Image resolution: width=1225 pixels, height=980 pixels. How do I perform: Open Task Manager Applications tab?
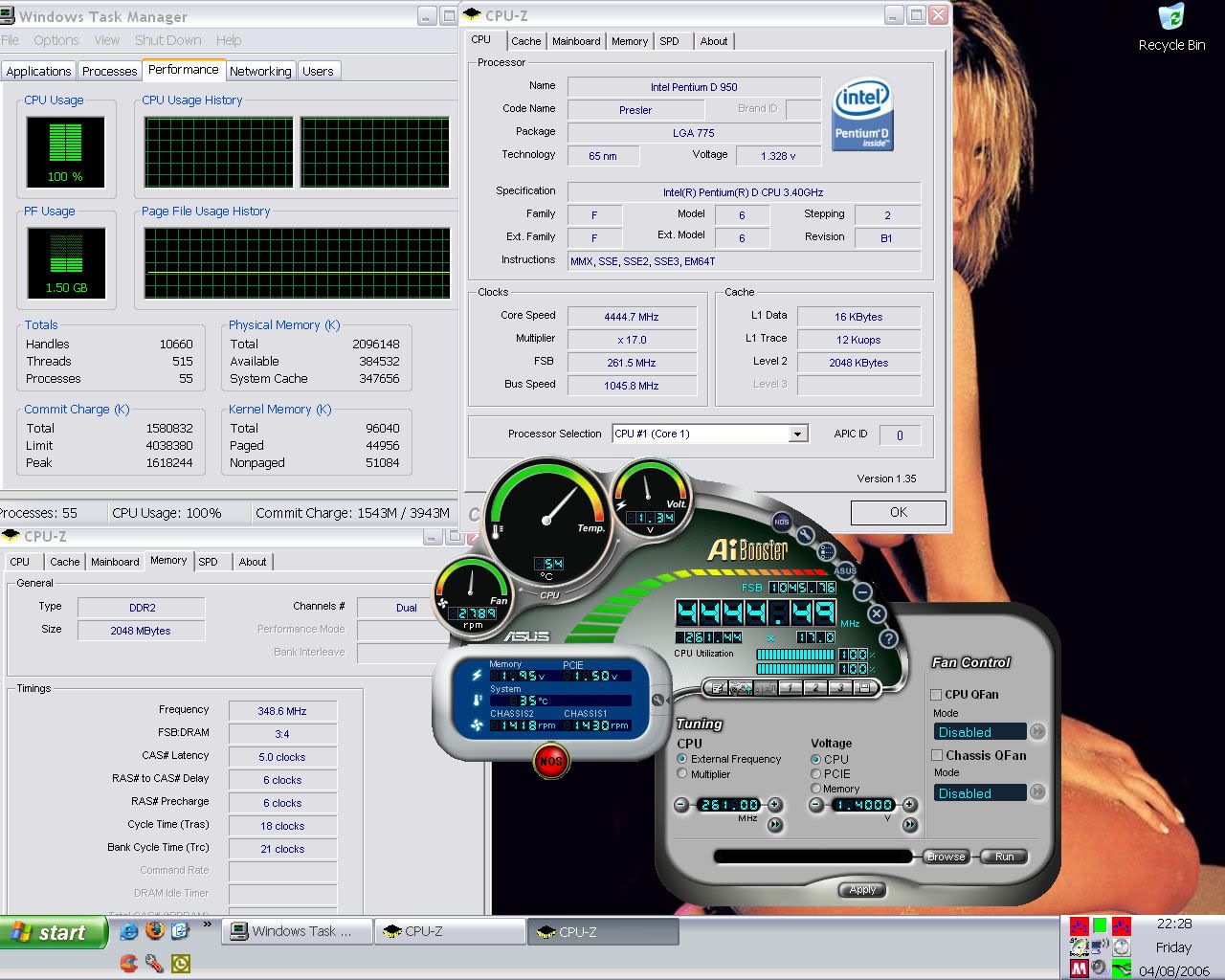tap(38, 71)
